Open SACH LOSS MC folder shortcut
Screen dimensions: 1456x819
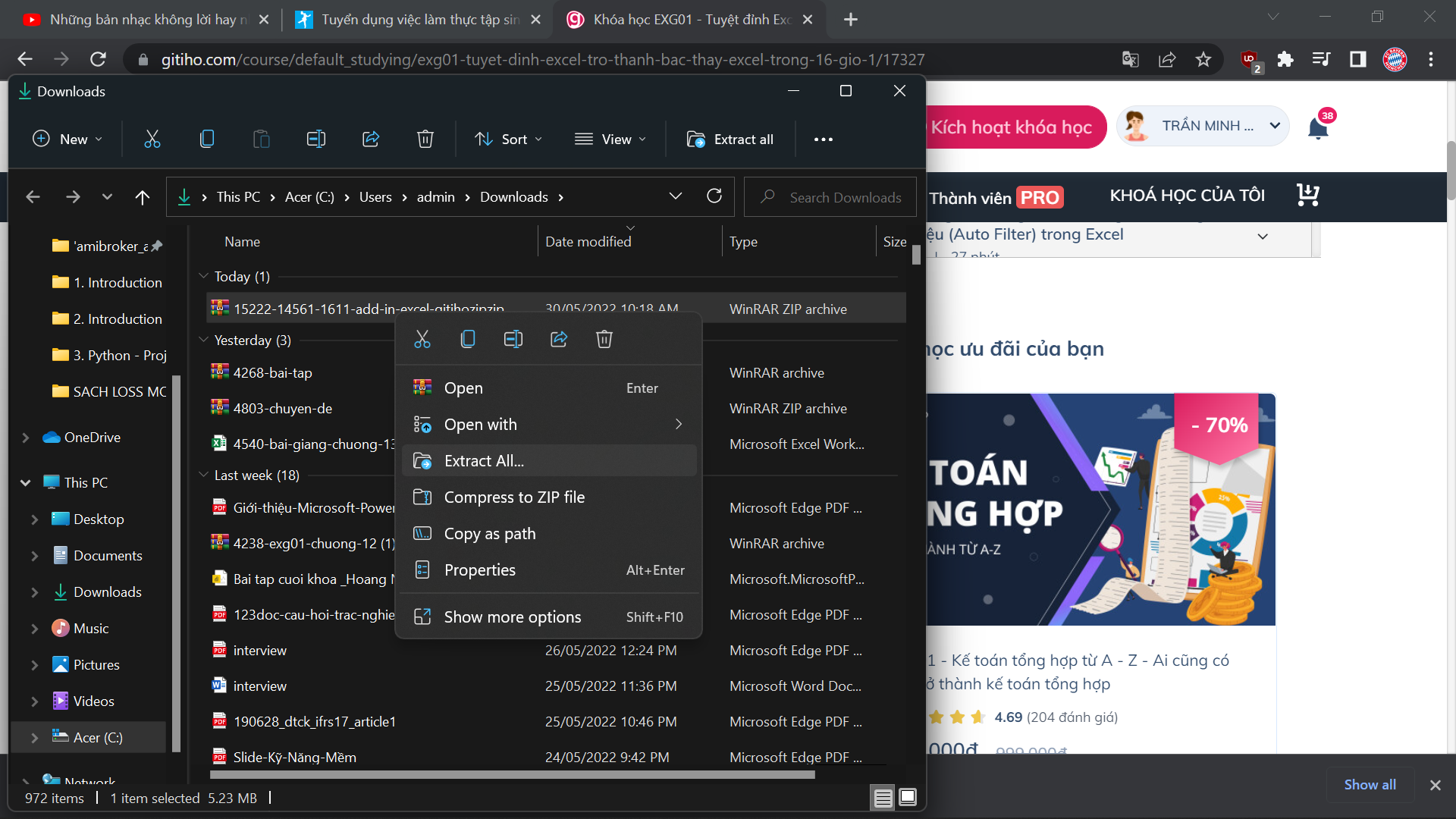point(109,391)
